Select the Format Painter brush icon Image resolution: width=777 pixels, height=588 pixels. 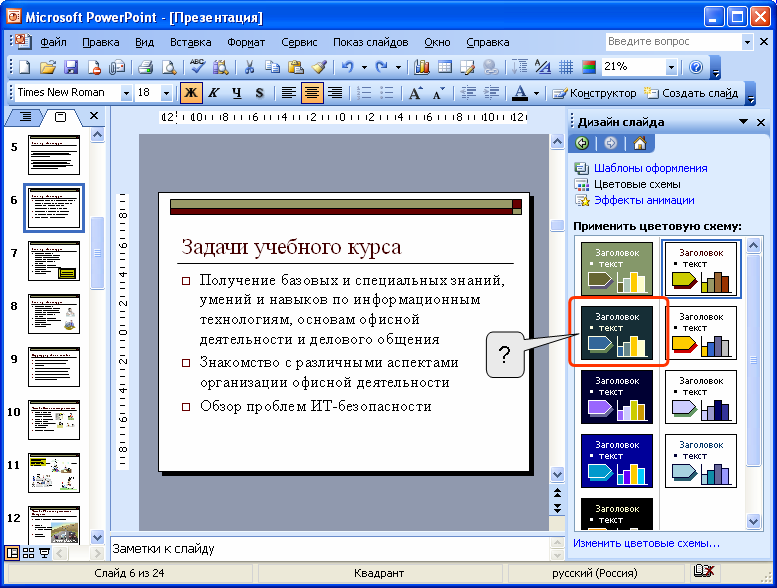tap(319, 67)
